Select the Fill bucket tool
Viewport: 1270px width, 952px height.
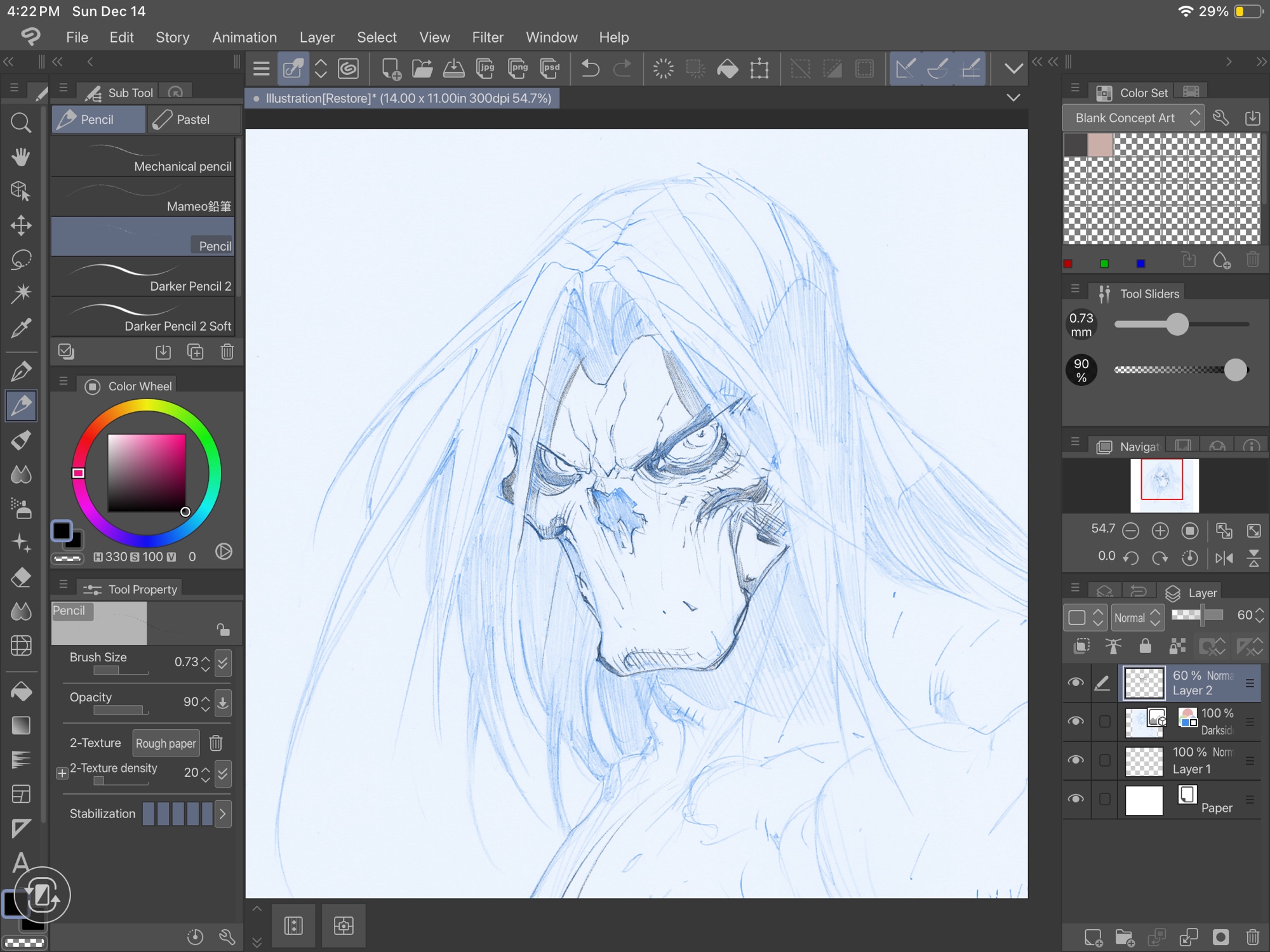(21, 691)
